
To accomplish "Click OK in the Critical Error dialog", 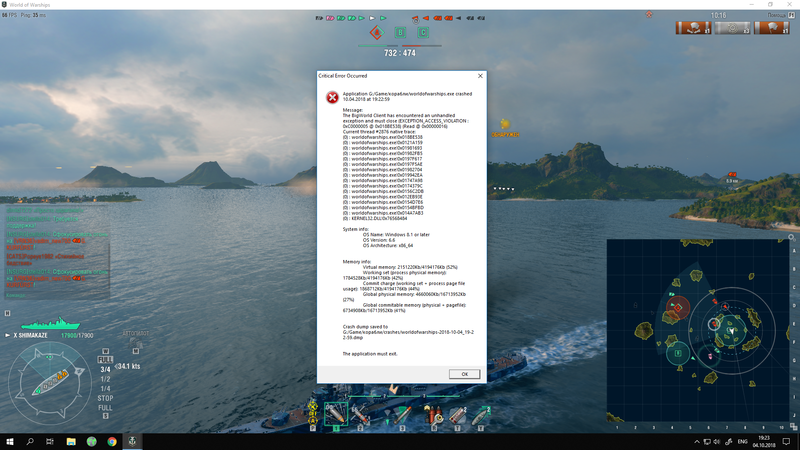I will click(464, 374).
